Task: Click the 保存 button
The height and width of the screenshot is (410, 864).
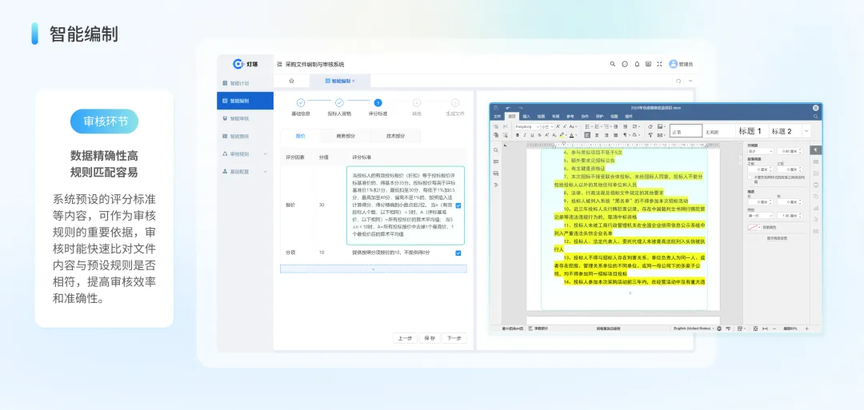Action: [429, 338]
